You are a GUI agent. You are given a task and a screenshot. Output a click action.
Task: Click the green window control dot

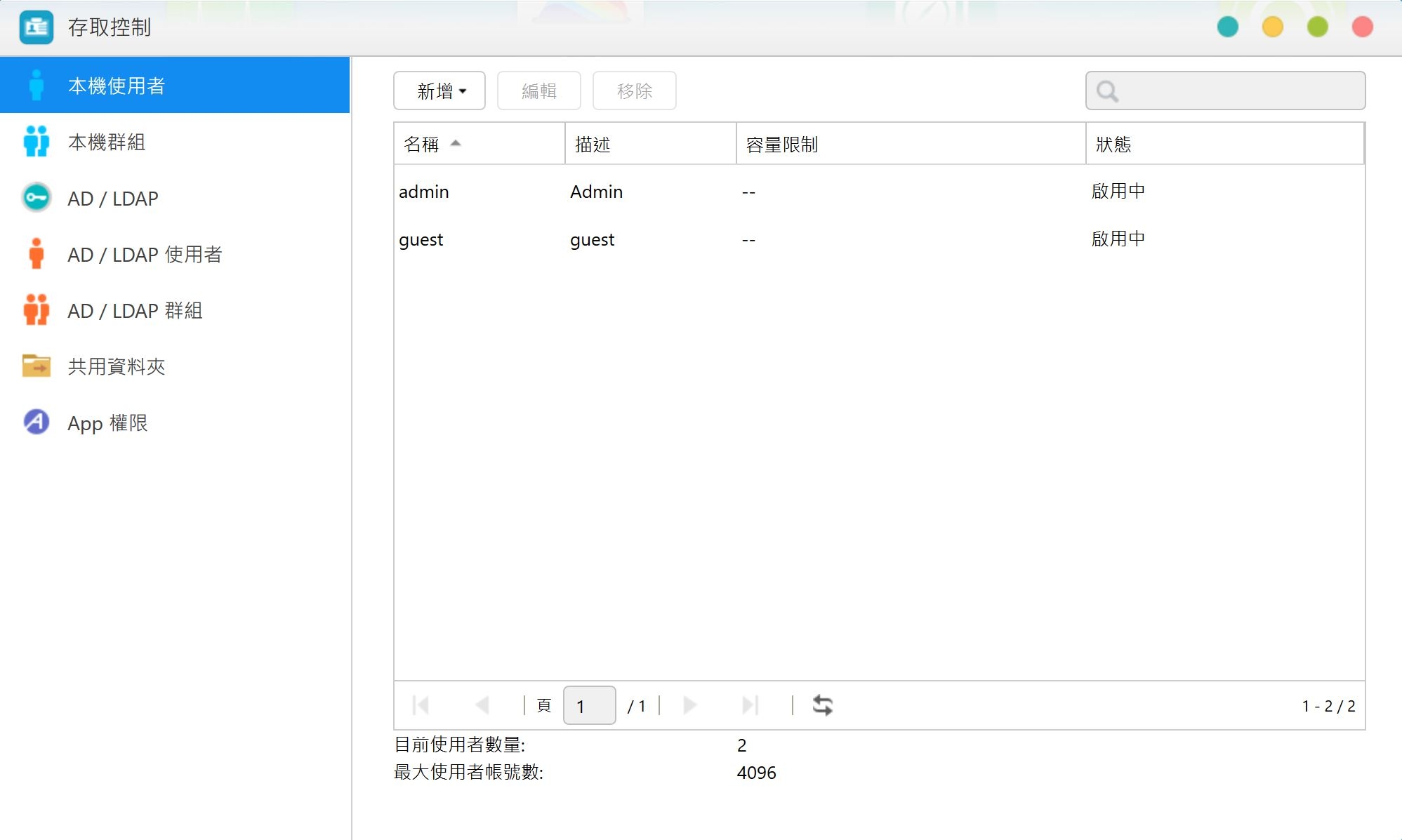coord(1318,27)
